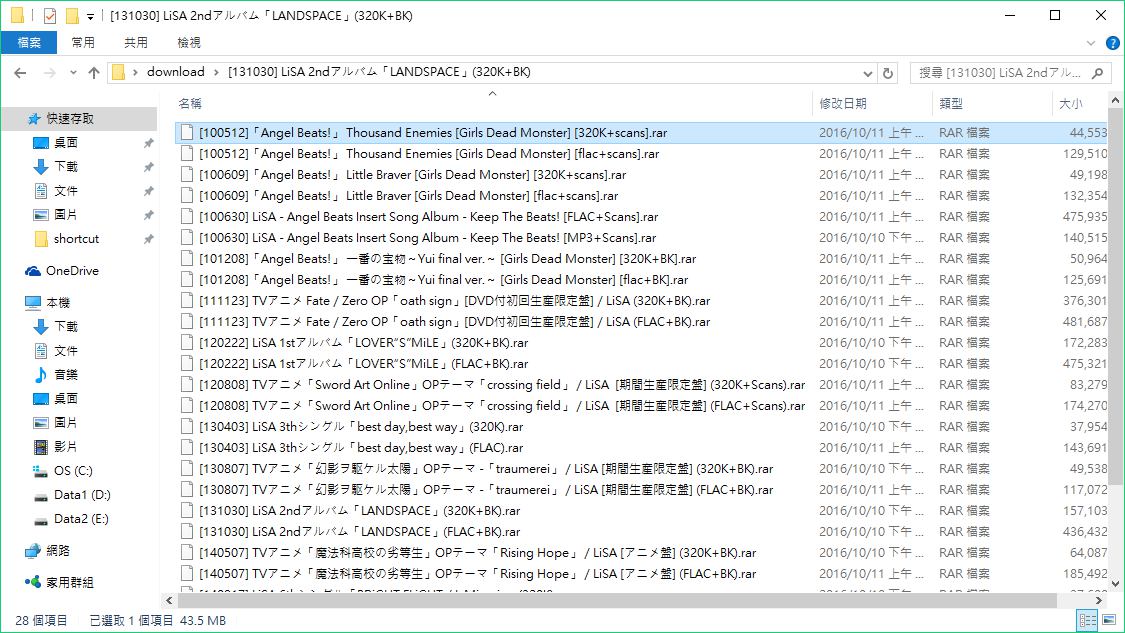Open the 檔案 file menu tab

[x=29, y=43]
